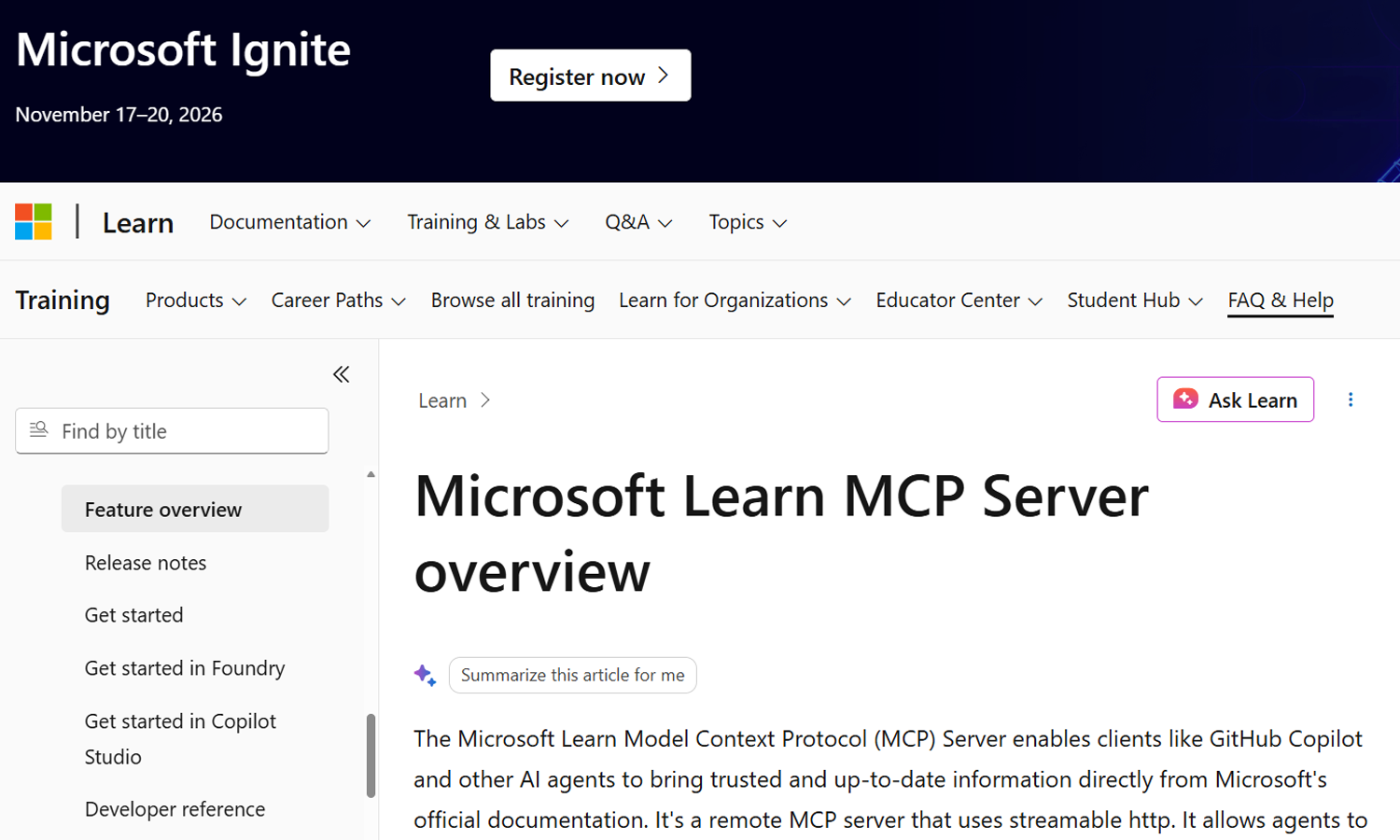Open Release notes in the sidebar

coord(146,563)
